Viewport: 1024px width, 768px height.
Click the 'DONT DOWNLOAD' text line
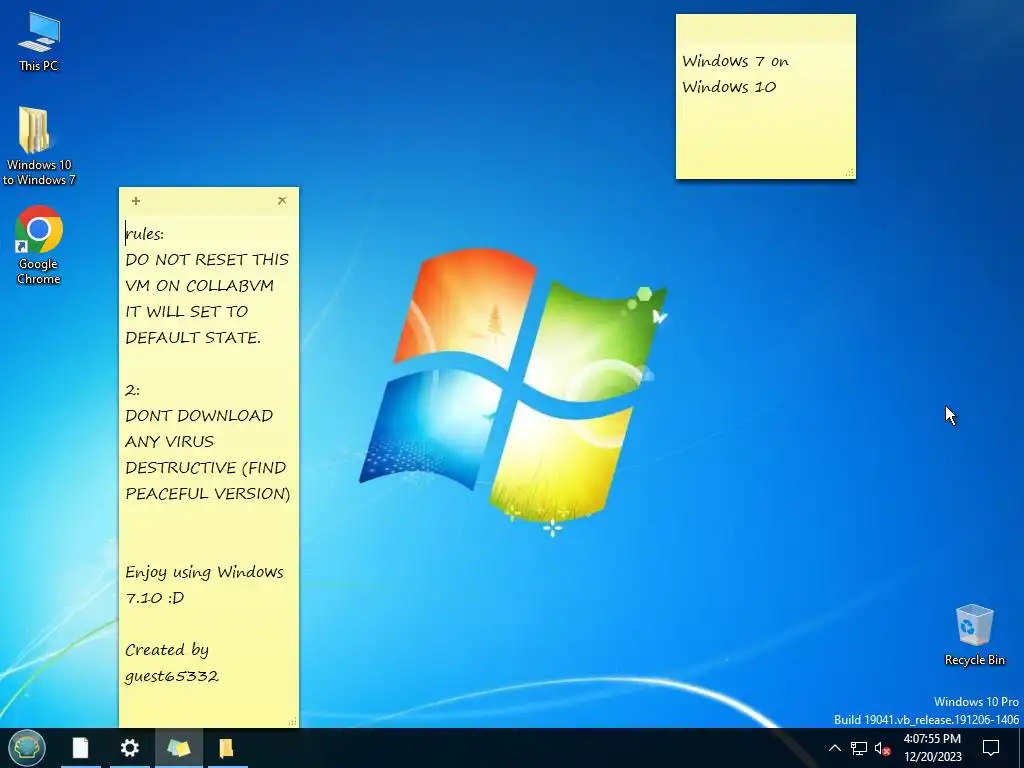click(x=199, y=416)
